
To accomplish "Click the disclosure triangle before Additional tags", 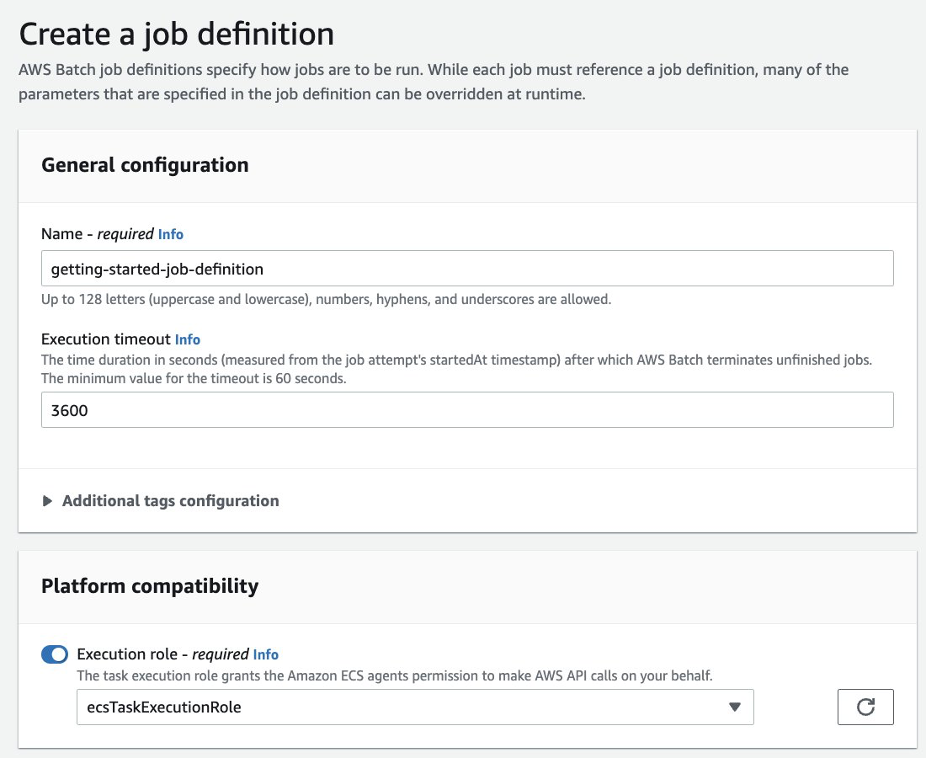I will (46, 501).
